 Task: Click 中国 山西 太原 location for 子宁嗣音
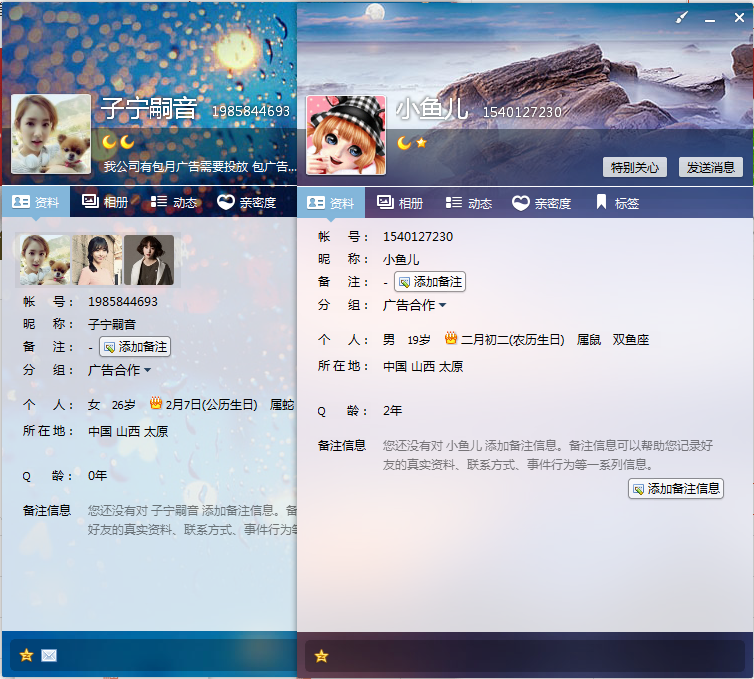click(128, 431)
